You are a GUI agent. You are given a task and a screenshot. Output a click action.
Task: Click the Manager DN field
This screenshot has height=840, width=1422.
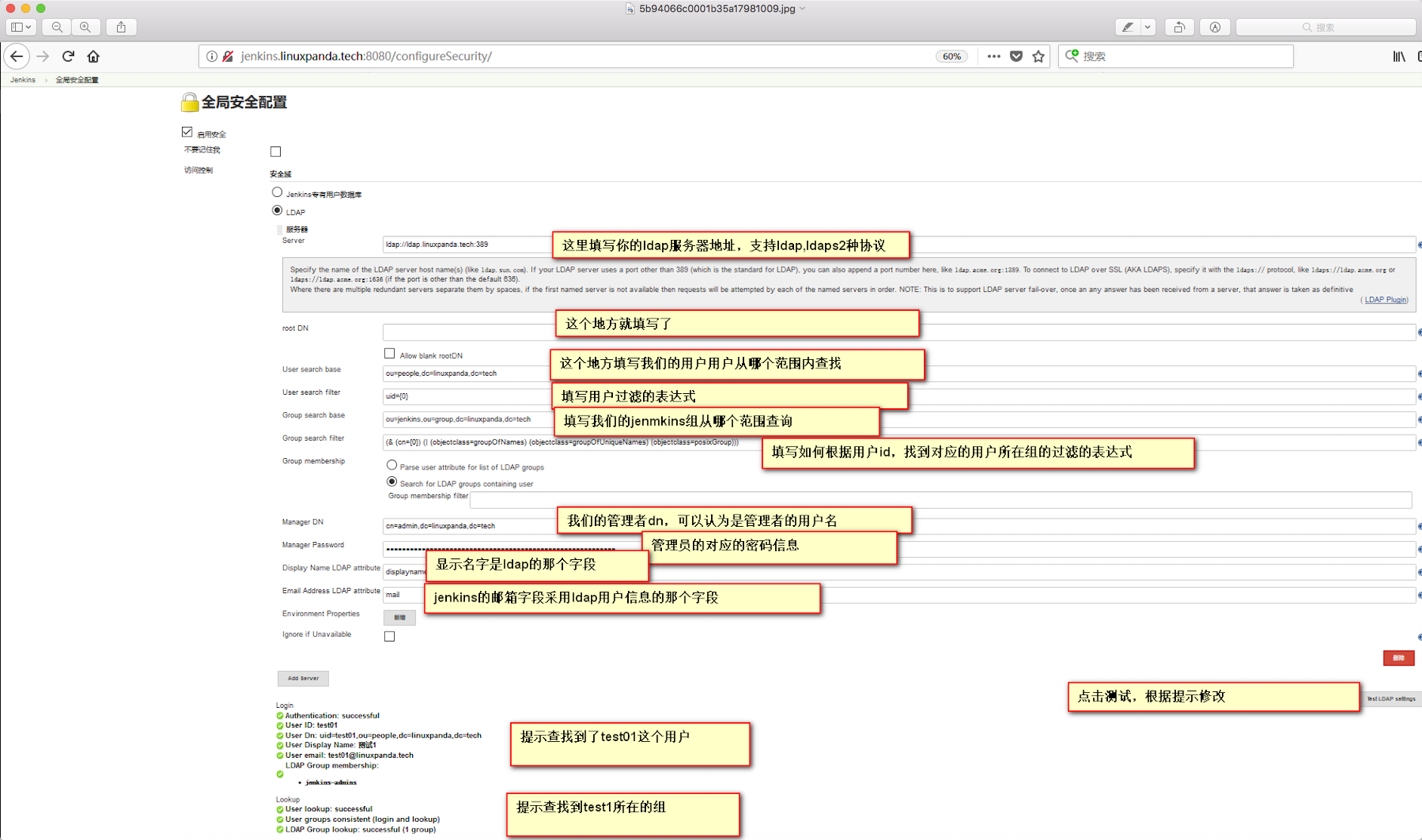[898, 526]
